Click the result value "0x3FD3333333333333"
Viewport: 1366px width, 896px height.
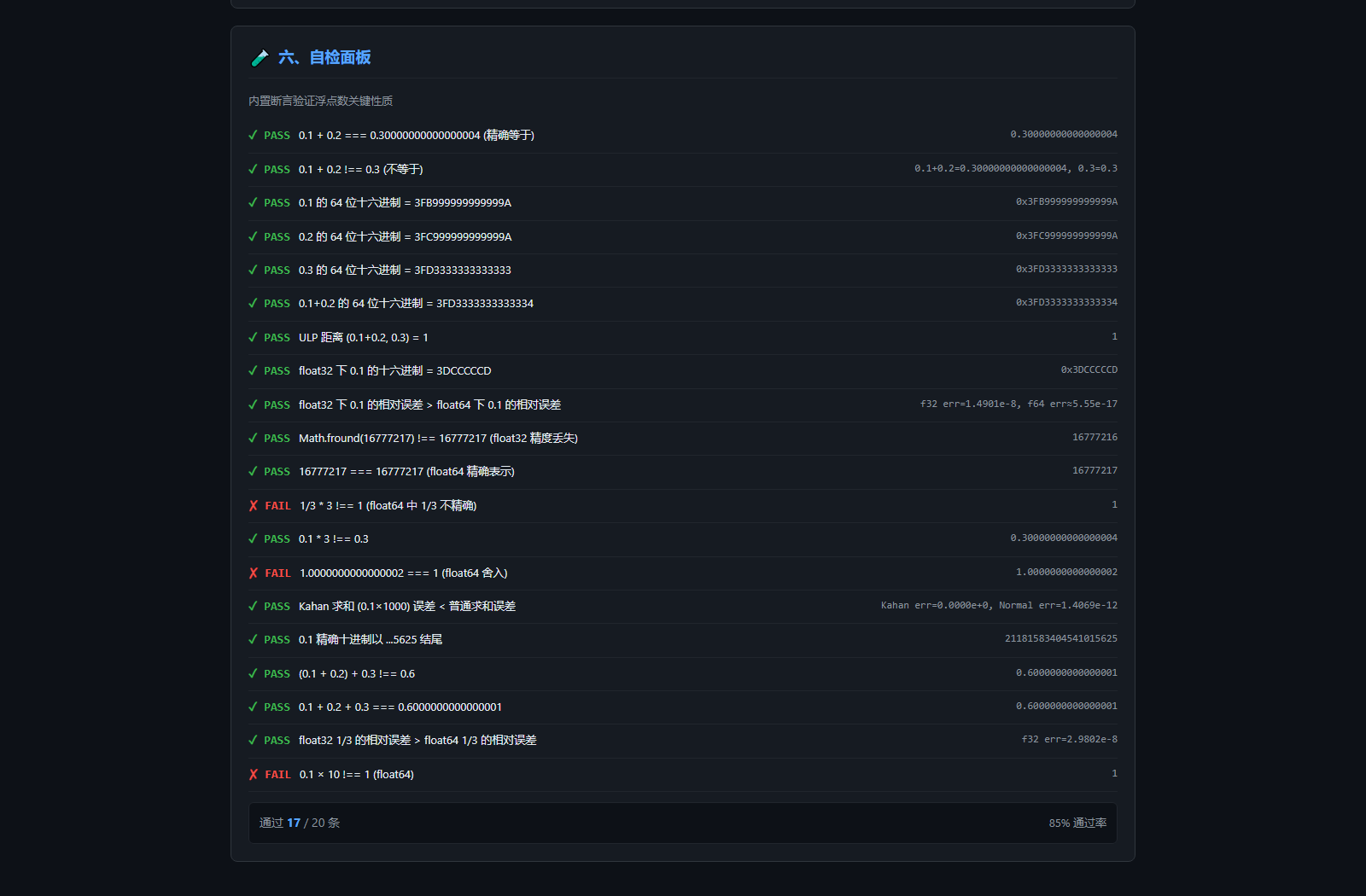[x=1066, y=270]
